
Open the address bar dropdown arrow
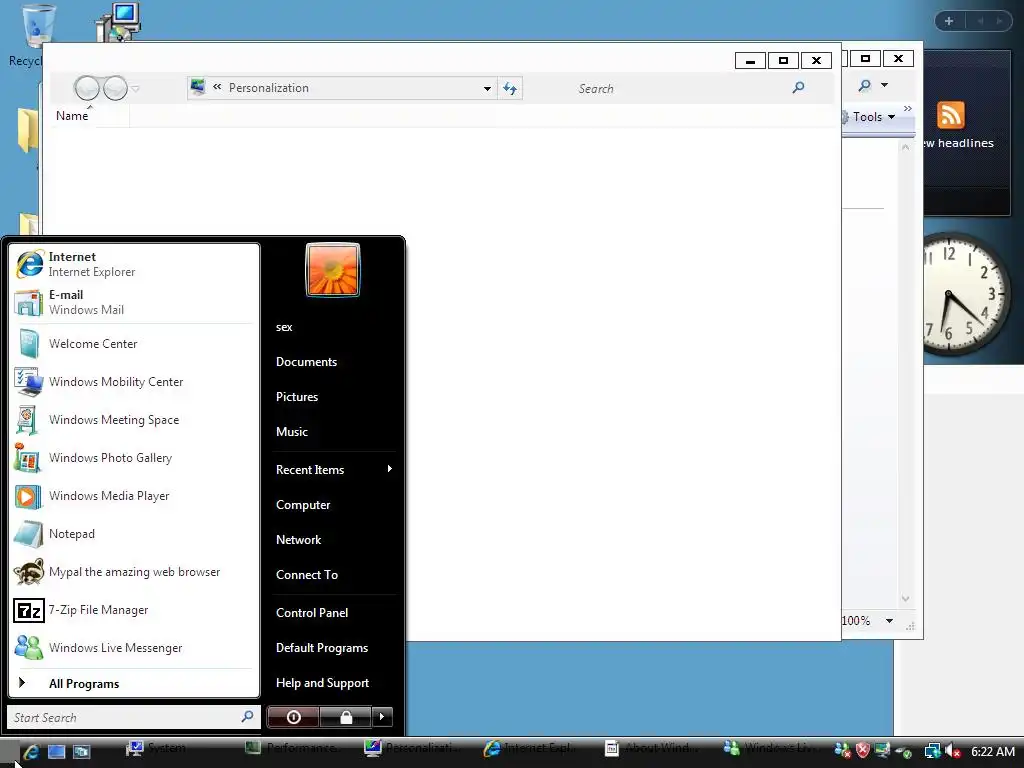487,88
